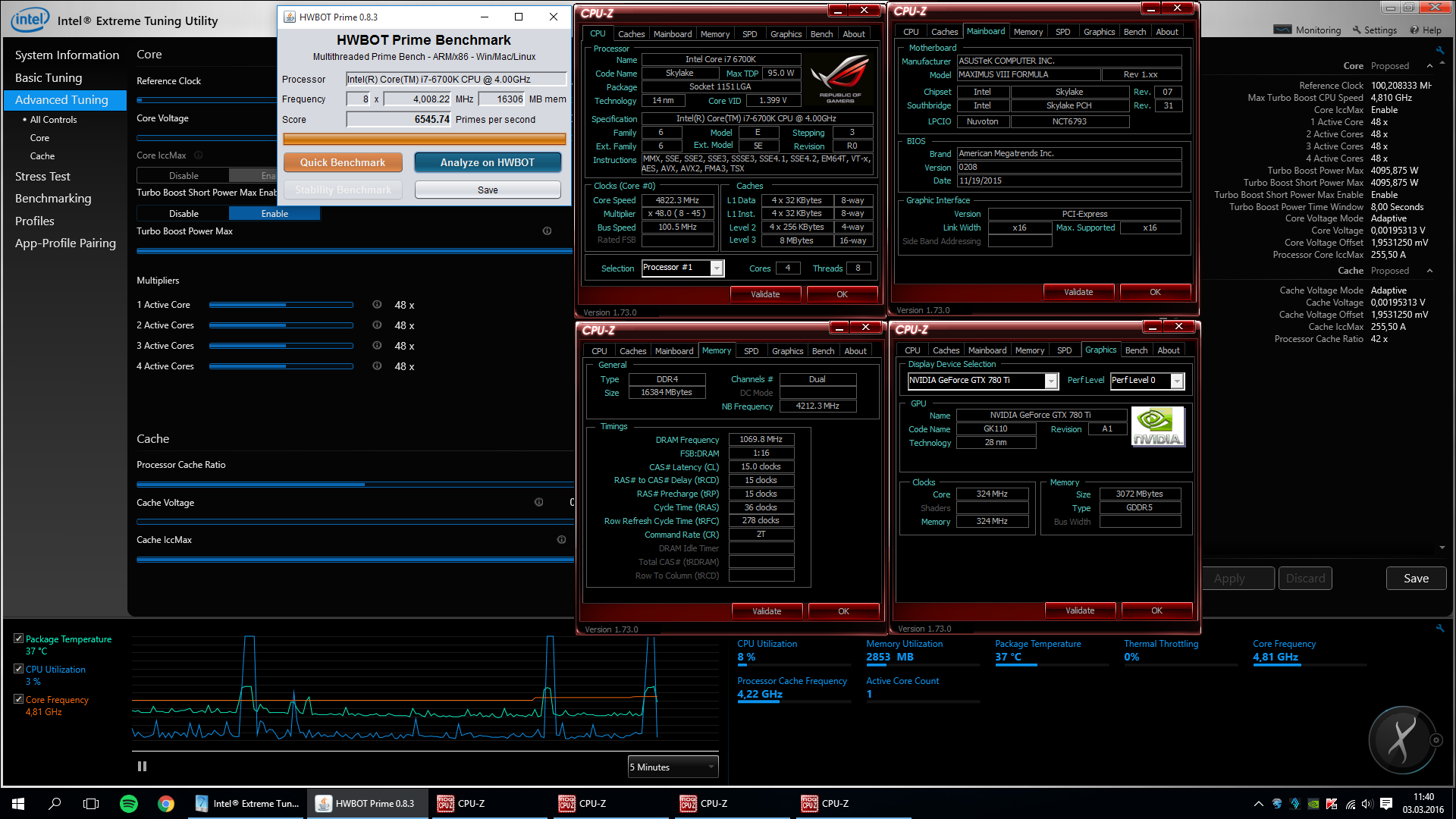This screenshot has height=819, width=1456.
Task: Click info icon beside Turbo Boost Power Max
Action: pos(547,231)
